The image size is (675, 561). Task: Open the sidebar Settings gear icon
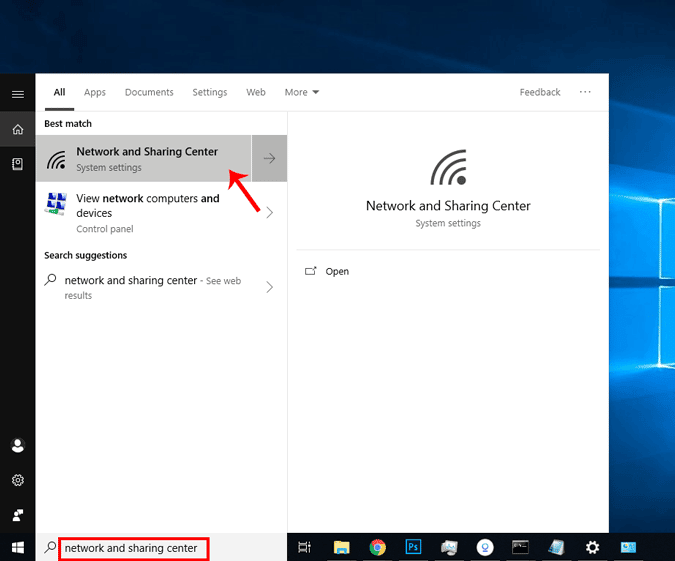(18, 480)
